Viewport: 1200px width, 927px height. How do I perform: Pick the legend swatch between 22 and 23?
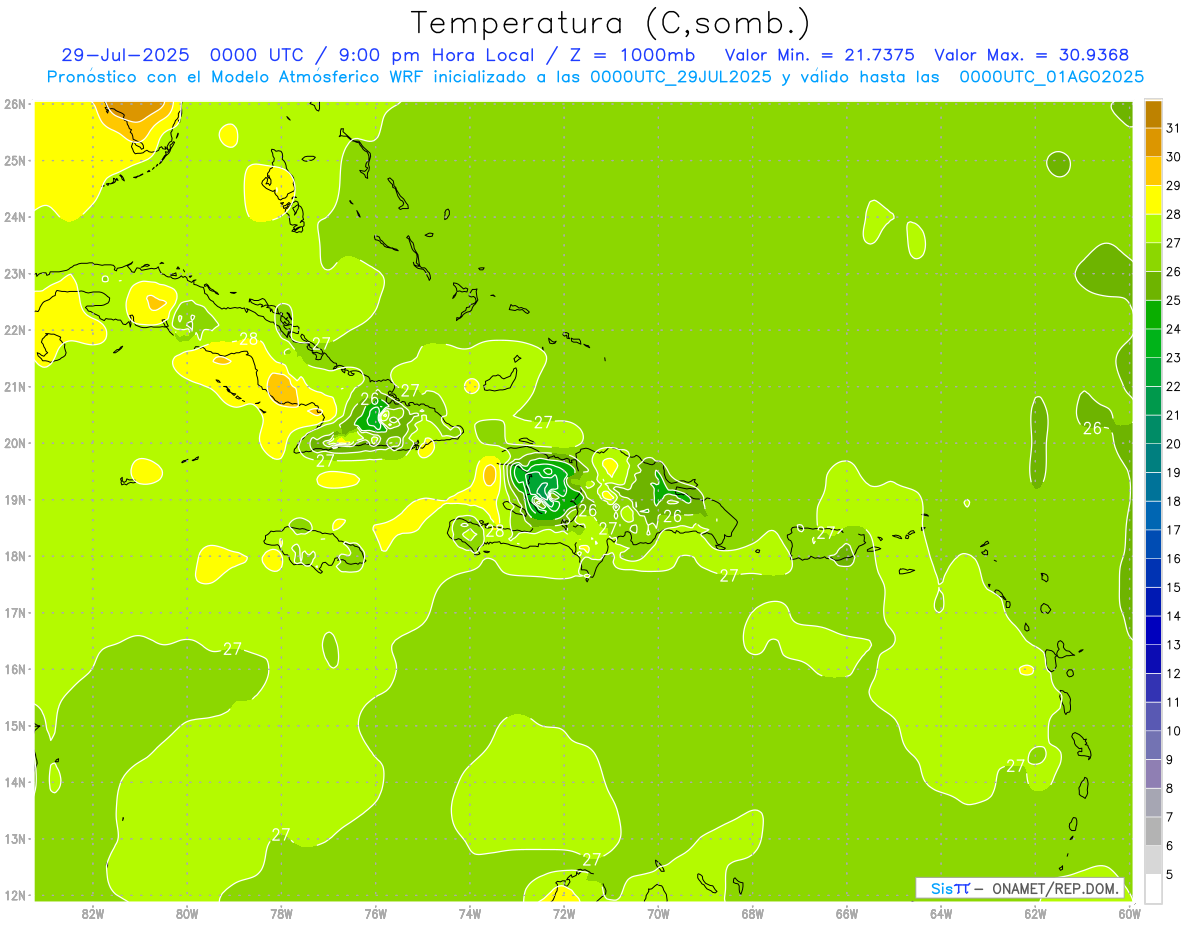tap(1153, 371)
